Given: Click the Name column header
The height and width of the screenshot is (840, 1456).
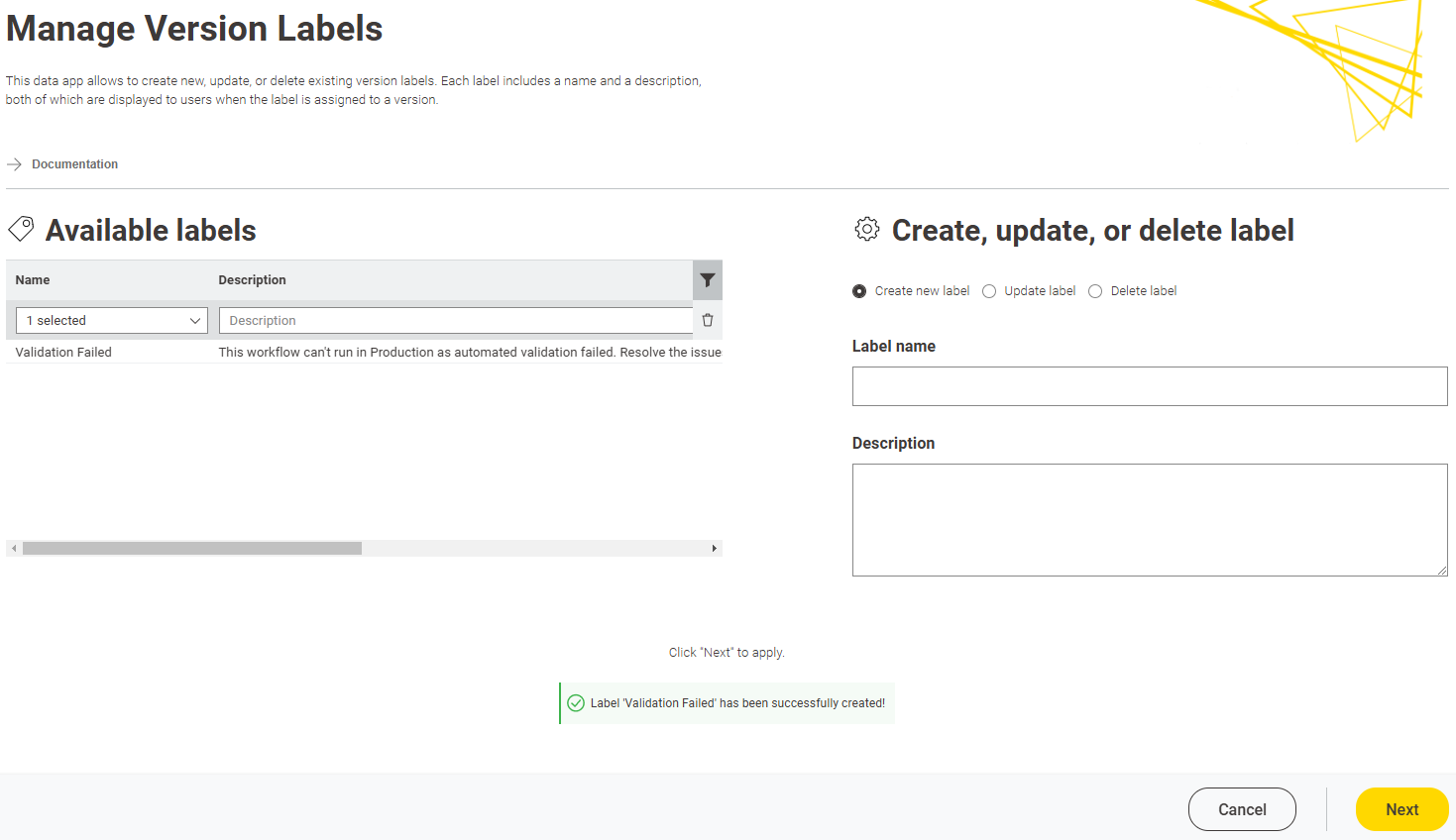Looking at the screenshot, I should pos(33,280).
